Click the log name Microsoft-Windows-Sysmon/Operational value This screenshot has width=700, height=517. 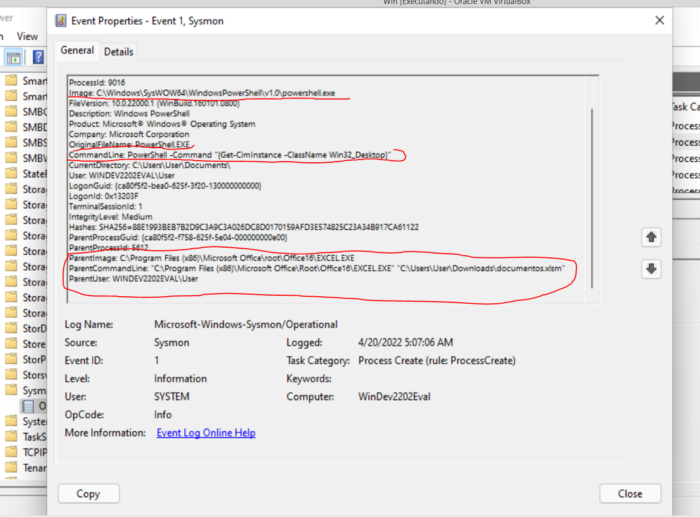tap(246, 325)
